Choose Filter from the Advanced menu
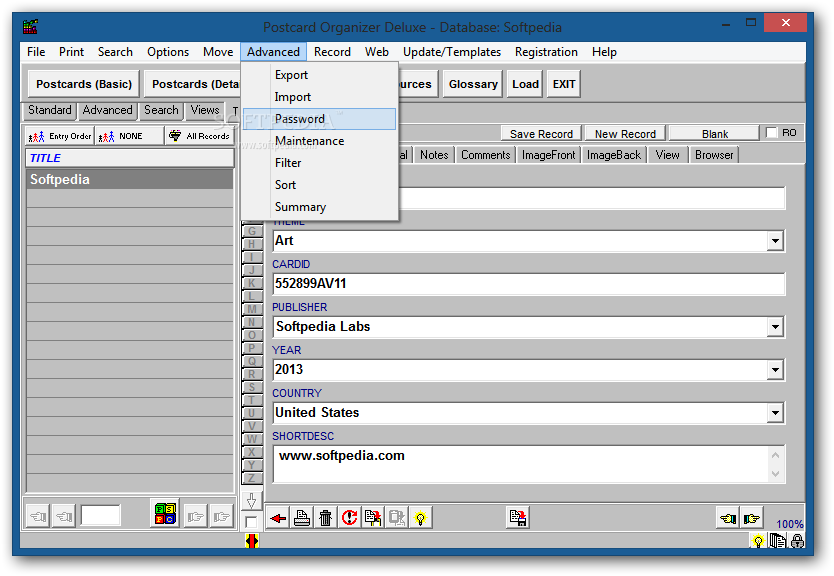The image size is (834, 576). point(320,163)
